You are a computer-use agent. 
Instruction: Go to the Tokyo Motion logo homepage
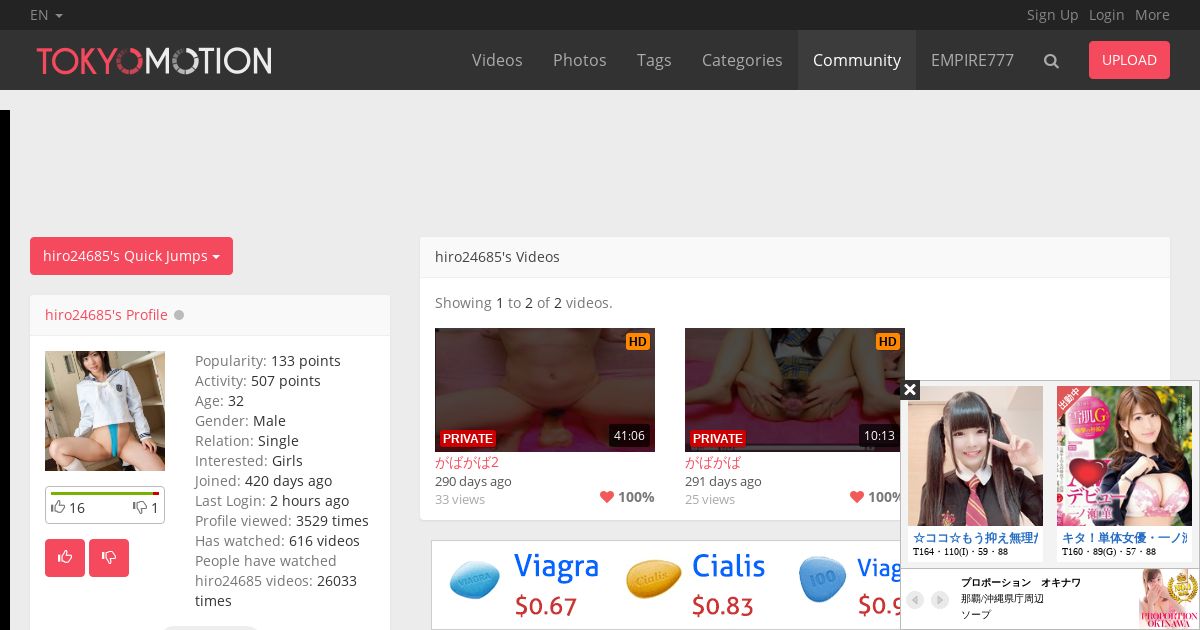pos(154,61)
